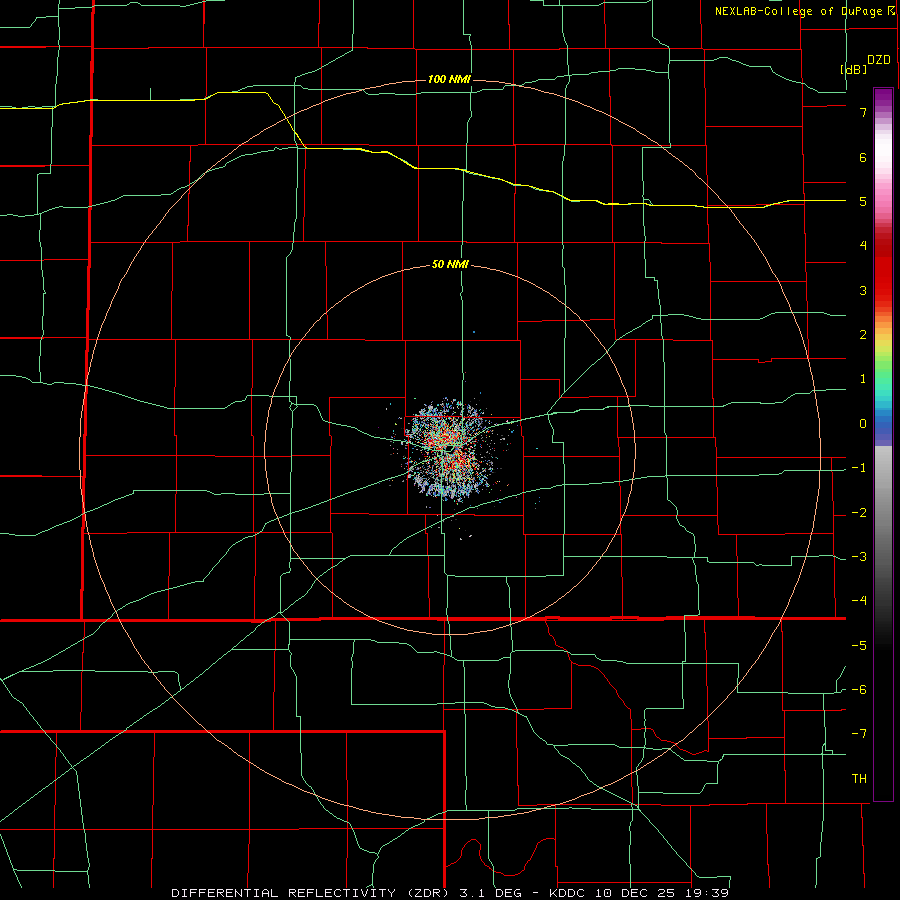Click the '-4' value on color scale
This screenshot has width=900, height=900.
[x=859, y=601]
